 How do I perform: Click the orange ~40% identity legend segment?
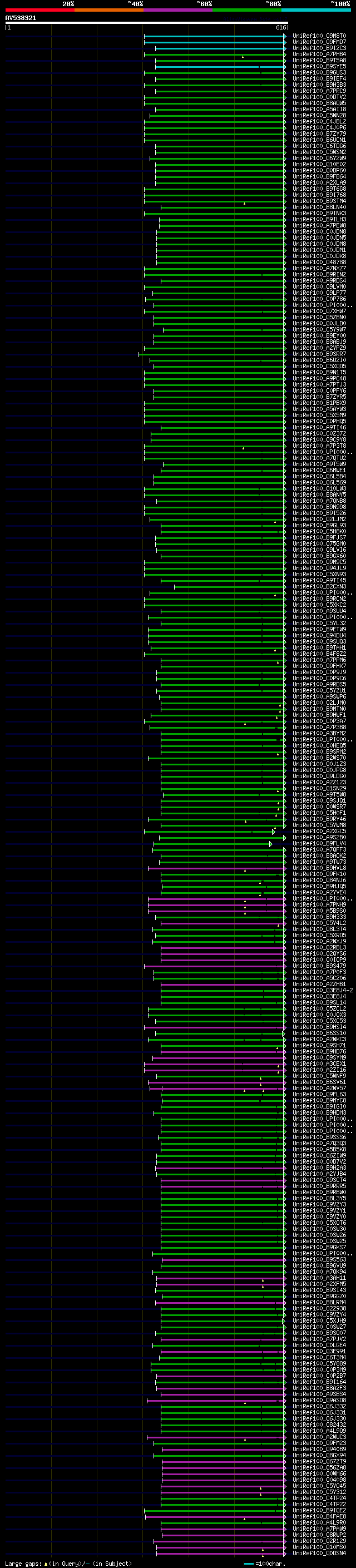[109, 10]
